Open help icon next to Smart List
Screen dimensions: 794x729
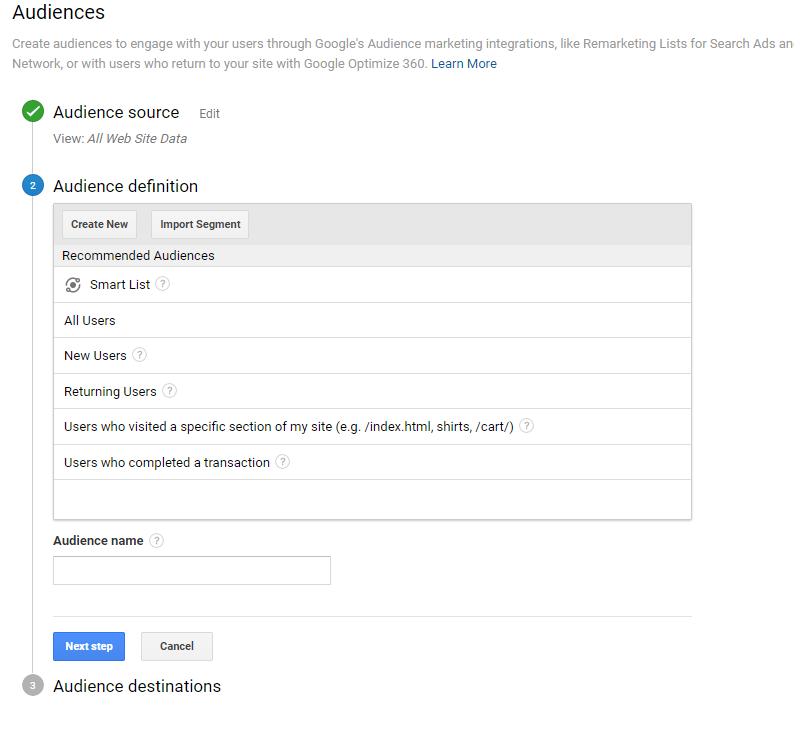(162, 284)
